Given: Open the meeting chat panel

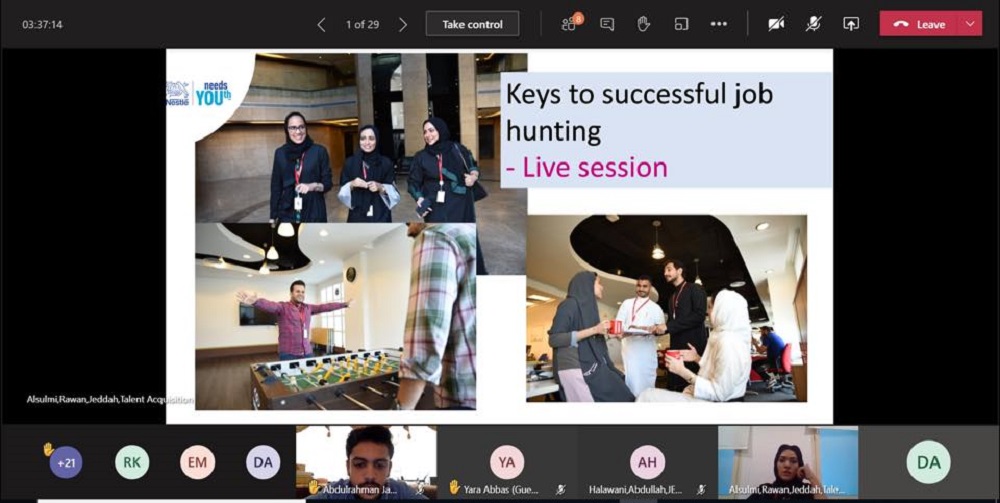Looking at the screenshot, I should (607, 24).
